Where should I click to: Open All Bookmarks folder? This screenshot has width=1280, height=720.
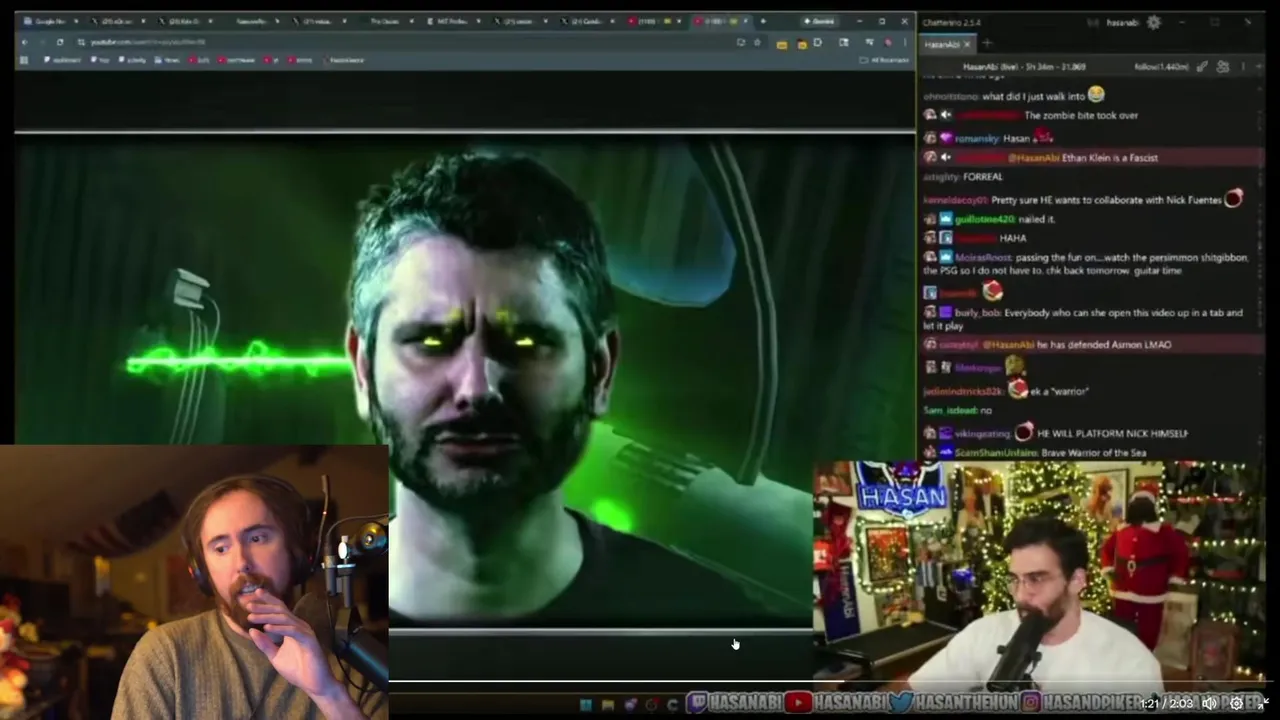click(x=883, y=60)
